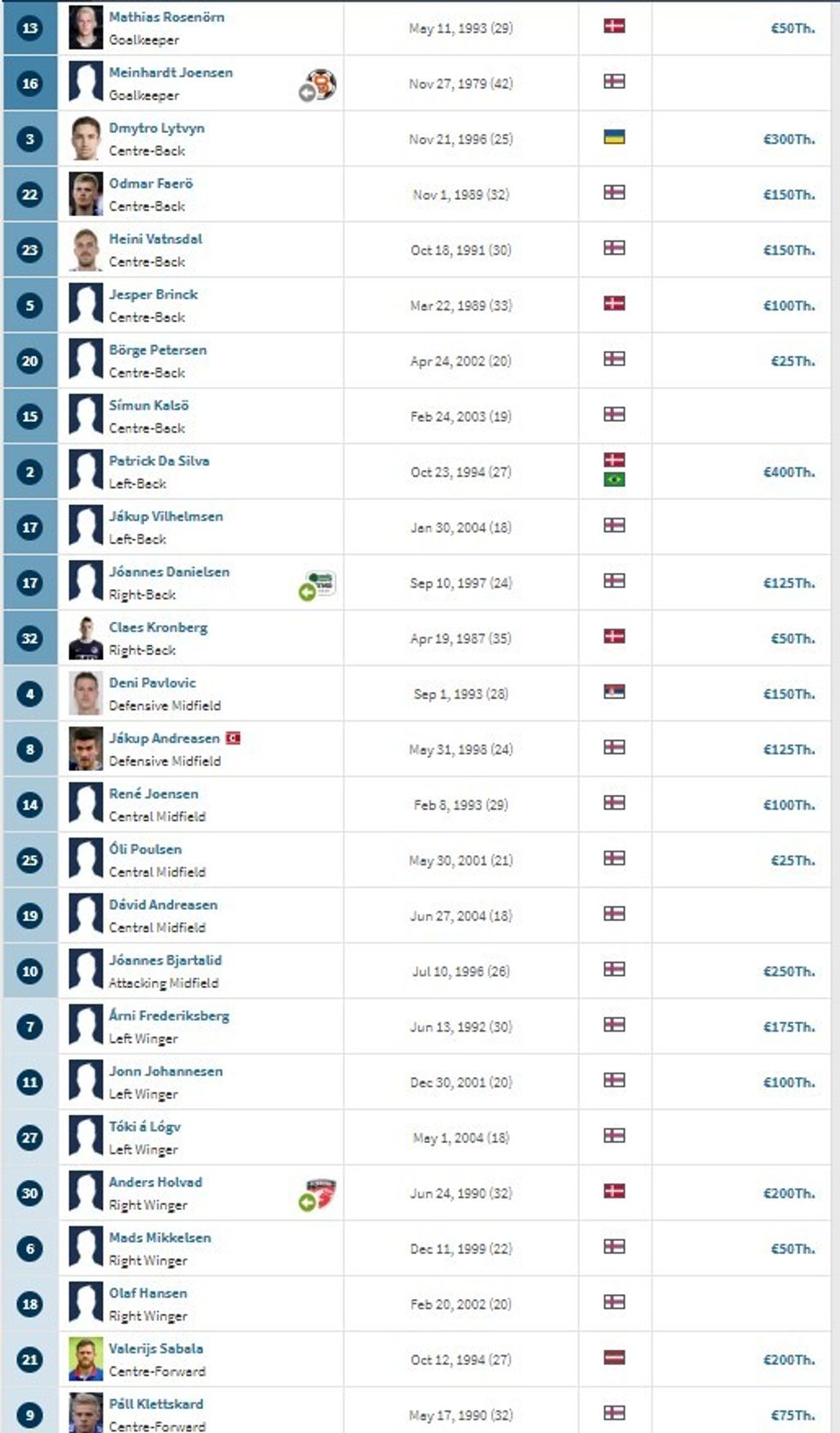Click the Ukraine flag in Dmytro Lytvyn's row
840x1433 pixels.
tap(614, 137)
